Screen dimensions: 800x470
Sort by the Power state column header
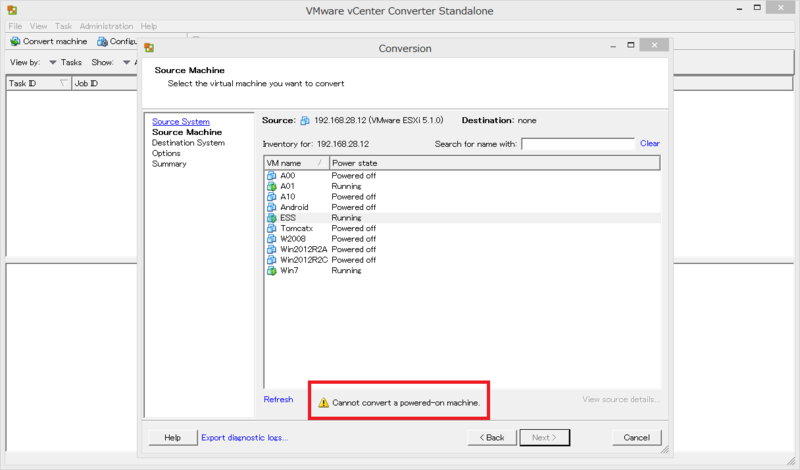(494, 163)
